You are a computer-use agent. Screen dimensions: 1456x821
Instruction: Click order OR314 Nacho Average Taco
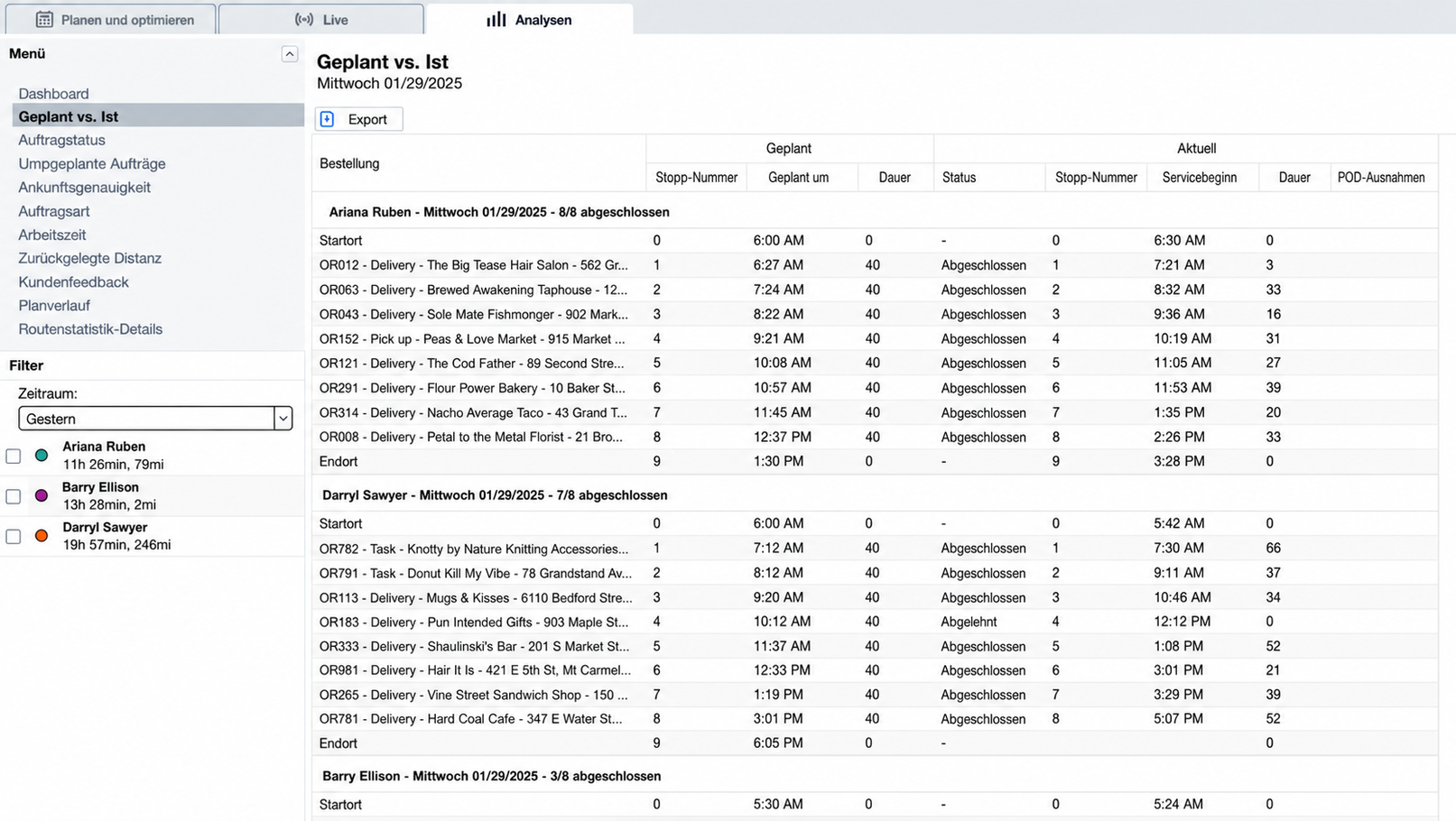[x=473, y=412]
